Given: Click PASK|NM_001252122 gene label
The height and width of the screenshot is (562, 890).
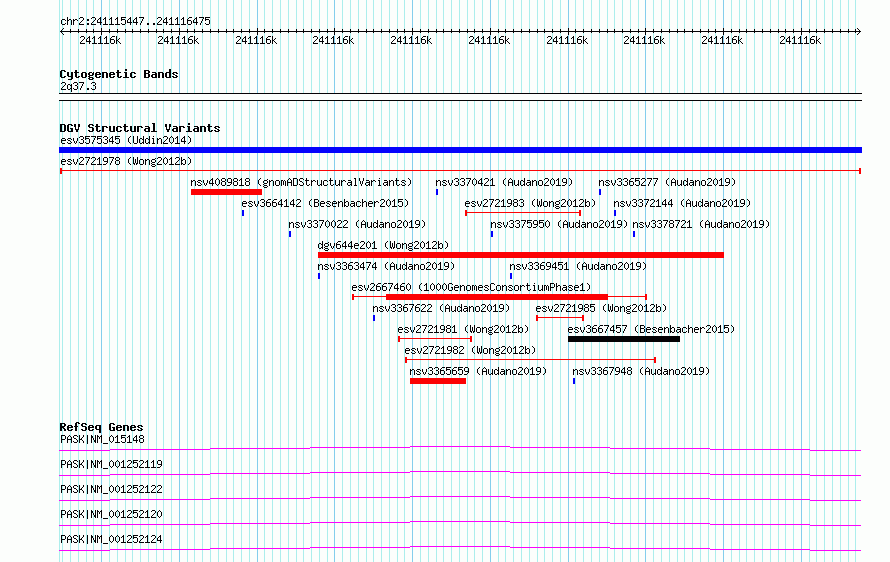Looking at the screenshot, I should pyautogui.click(x=111, y=489).
